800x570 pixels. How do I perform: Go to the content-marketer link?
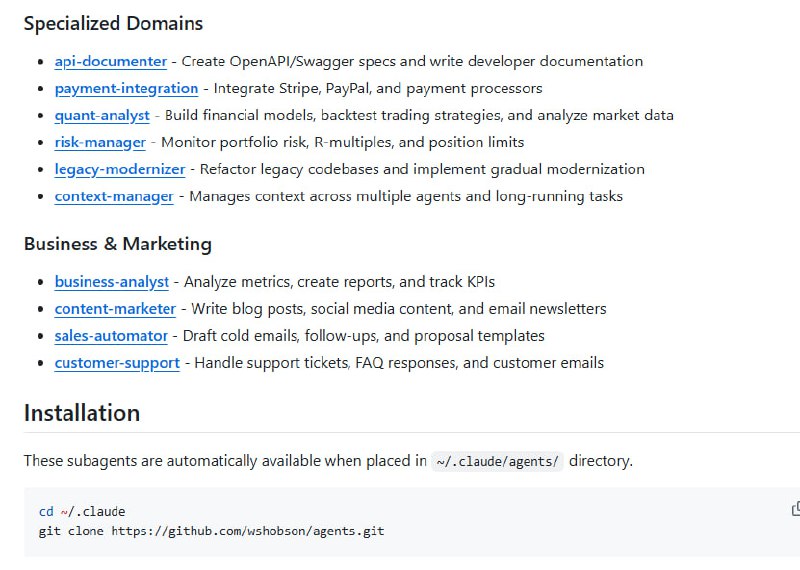[115, 309]
